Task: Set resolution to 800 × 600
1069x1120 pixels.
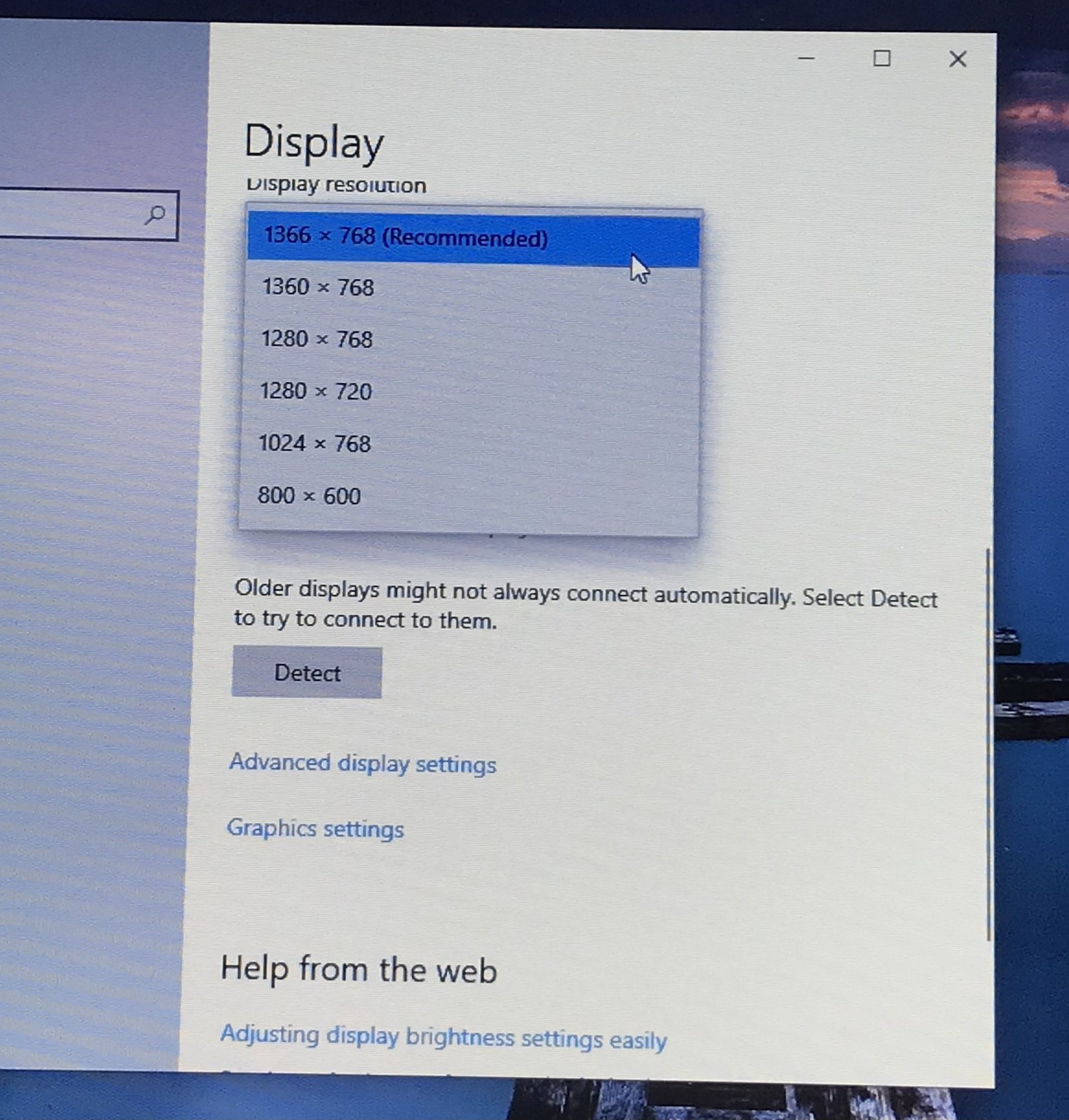Action: [469, 496]
